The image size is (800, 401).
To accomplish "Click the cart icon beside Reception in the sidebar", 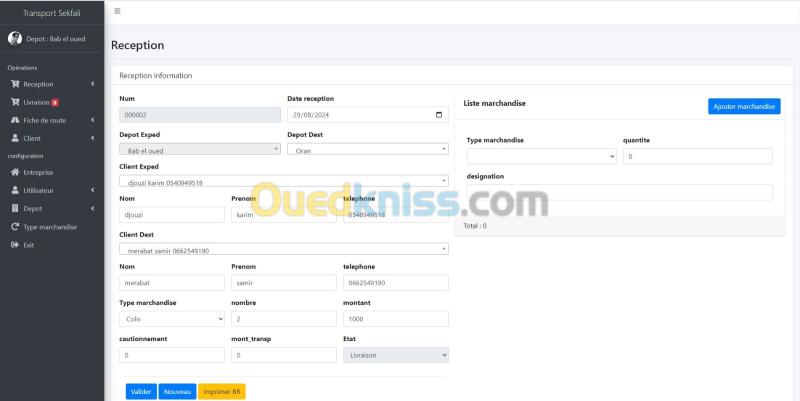I will click(15, 84).
